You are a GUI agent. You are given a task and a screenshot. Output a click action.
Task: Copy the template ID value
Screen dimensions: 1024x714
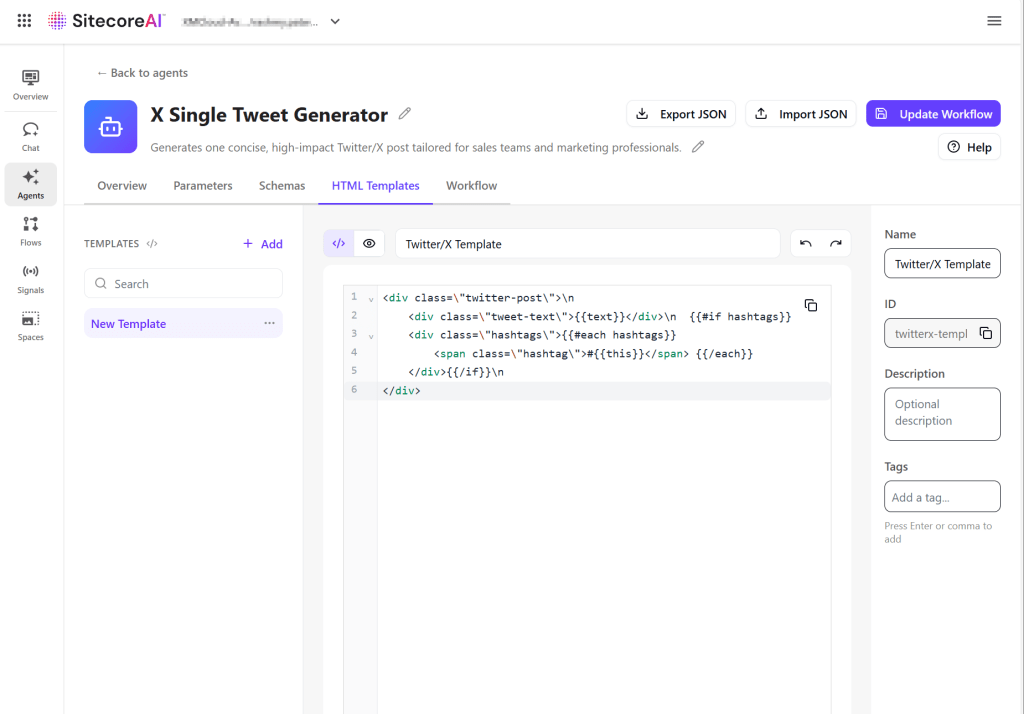985,333
